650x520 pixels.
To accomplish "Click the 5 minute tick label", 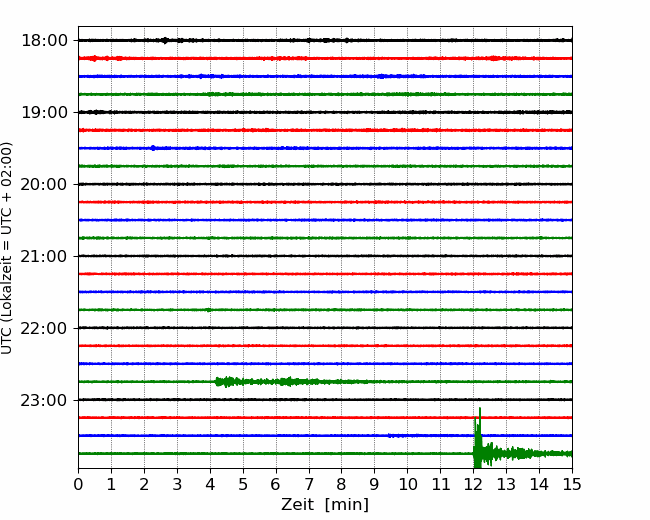I will 243,484.
